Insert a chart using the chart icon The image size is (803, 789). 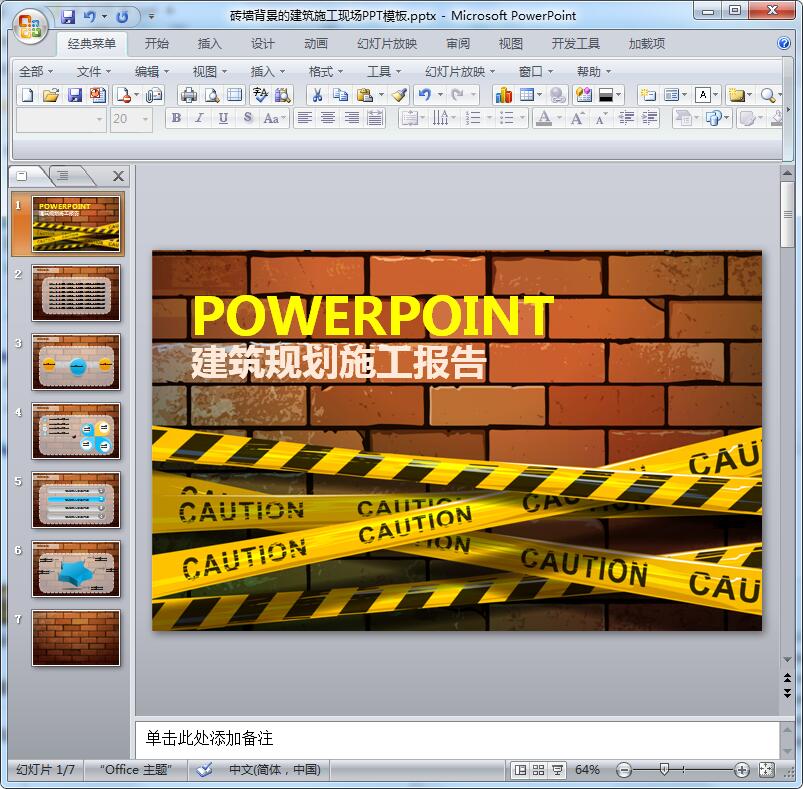(x=503, y=95)
